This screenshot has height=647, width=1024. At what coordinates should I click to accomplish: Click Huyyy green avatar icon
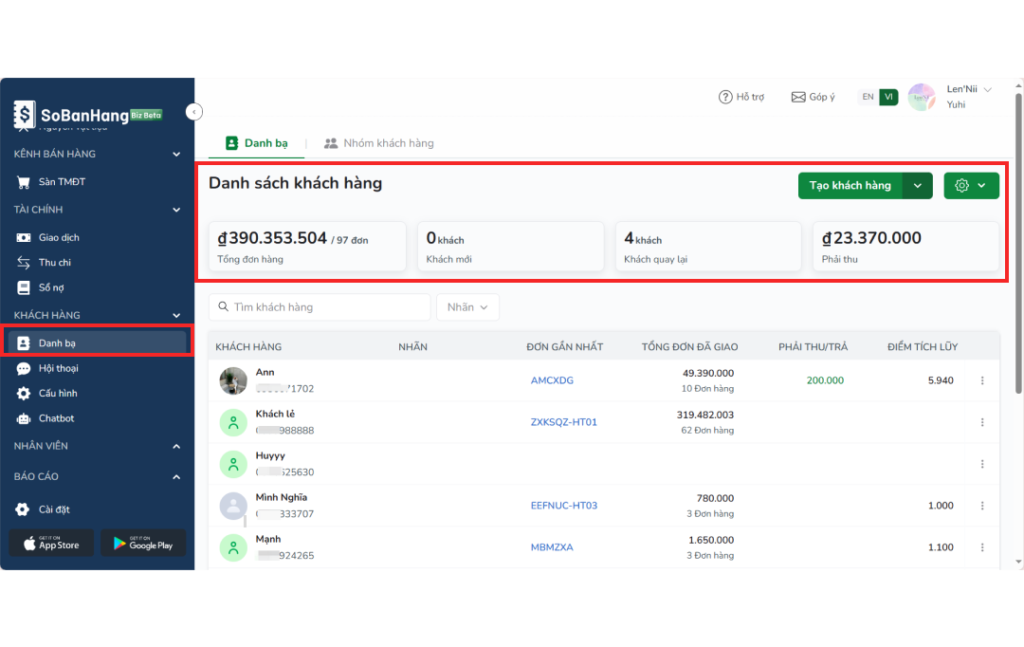[233, 464]
